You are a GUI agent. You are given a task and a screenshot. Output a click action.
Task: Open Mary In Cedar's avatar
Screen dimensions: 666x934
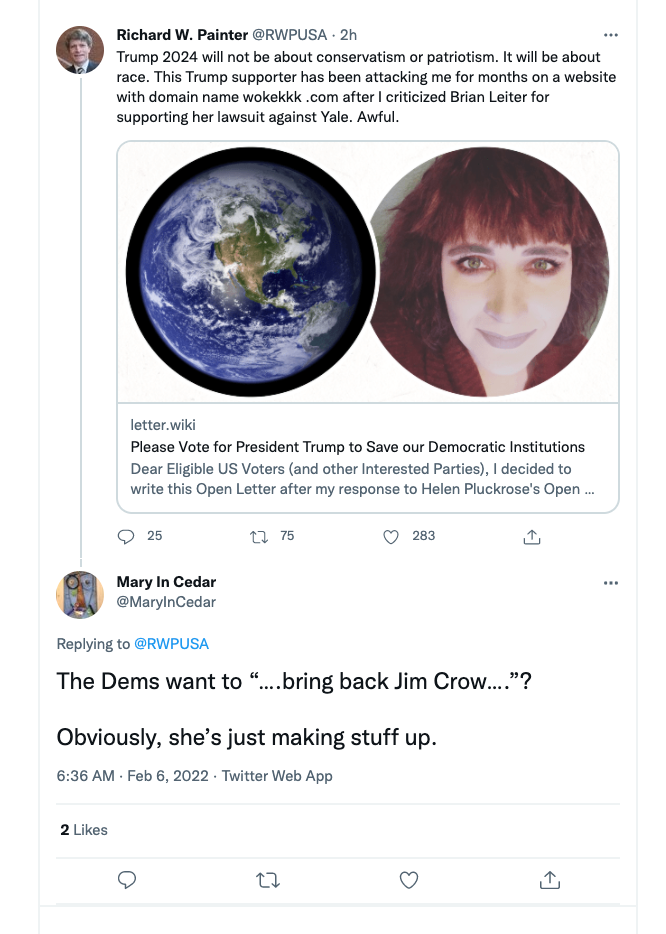[x=80, y=595]
